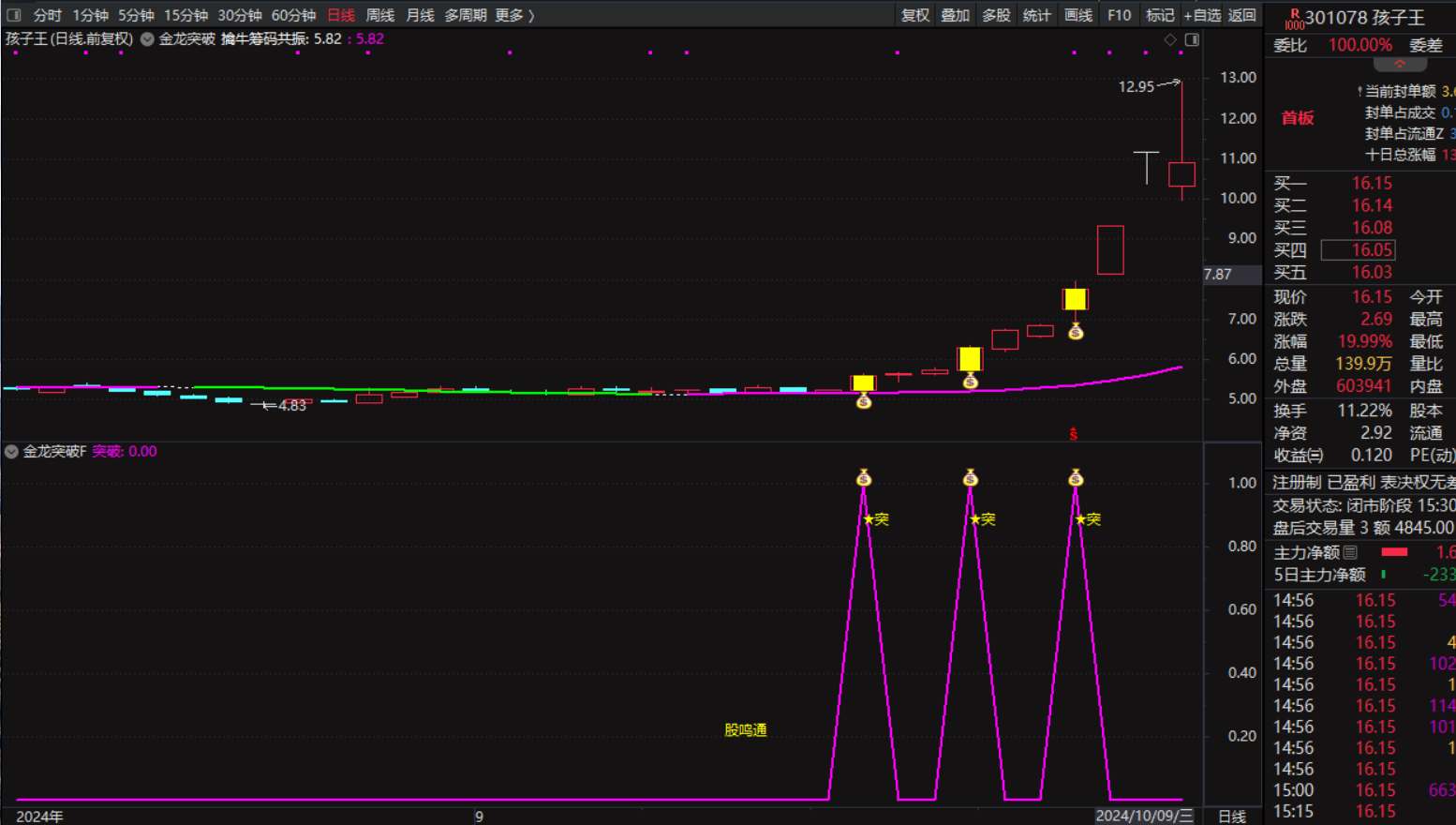Open the F10 company info page
Screen dimensions: 1456x825
[1119, 15]
